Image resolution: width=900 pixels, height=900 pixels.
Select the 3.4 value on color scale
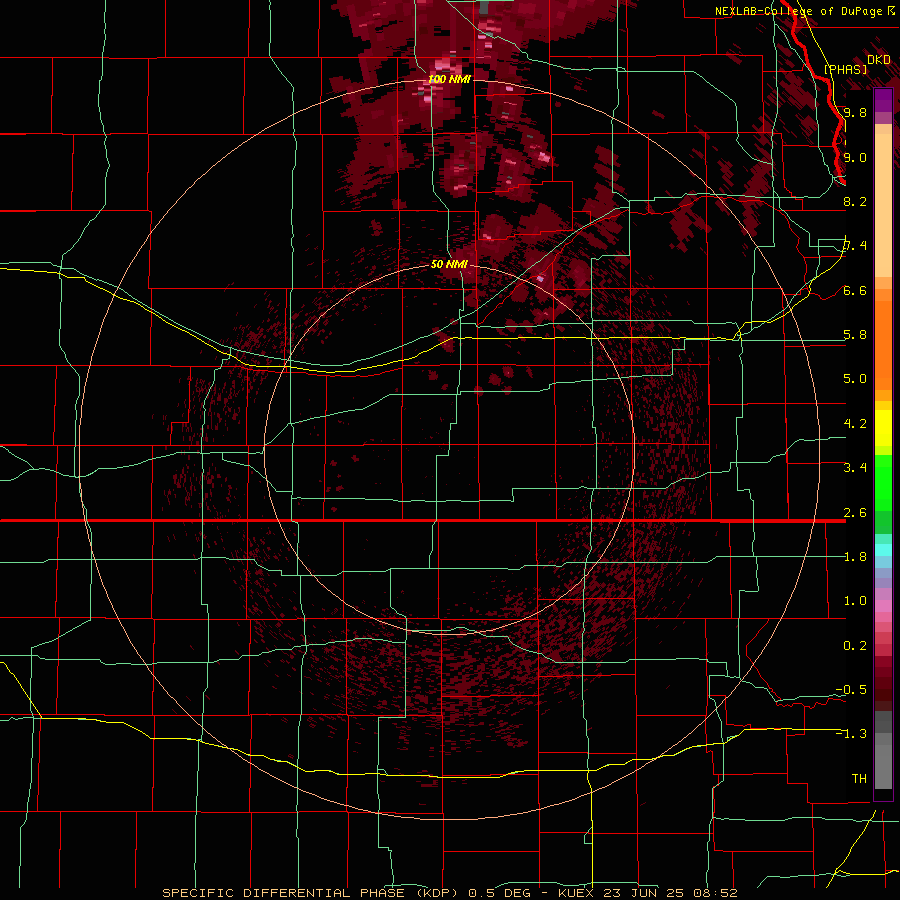click(855, 468)
